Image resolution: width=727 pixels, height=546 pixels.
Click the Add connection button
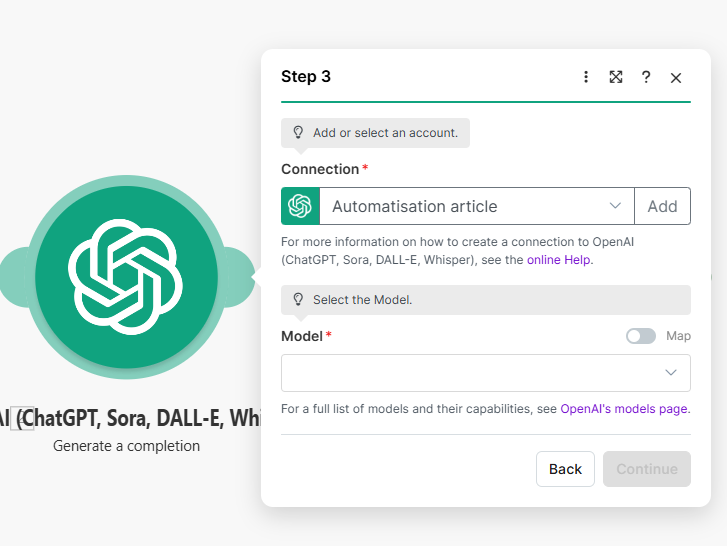pos(662,206)
